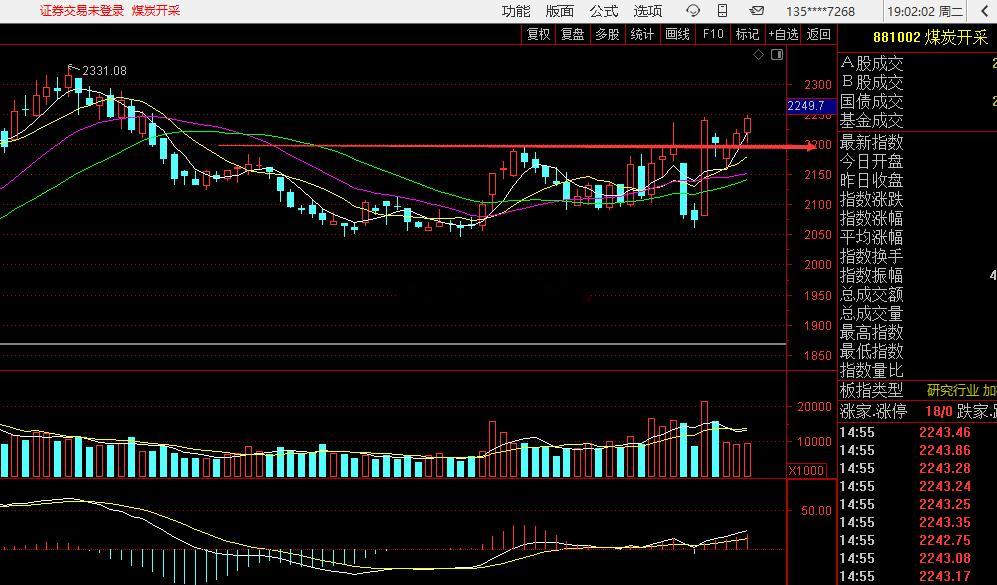997x585 pixels.
Task: Open F10 company info
Action: [x=713, y=34]
